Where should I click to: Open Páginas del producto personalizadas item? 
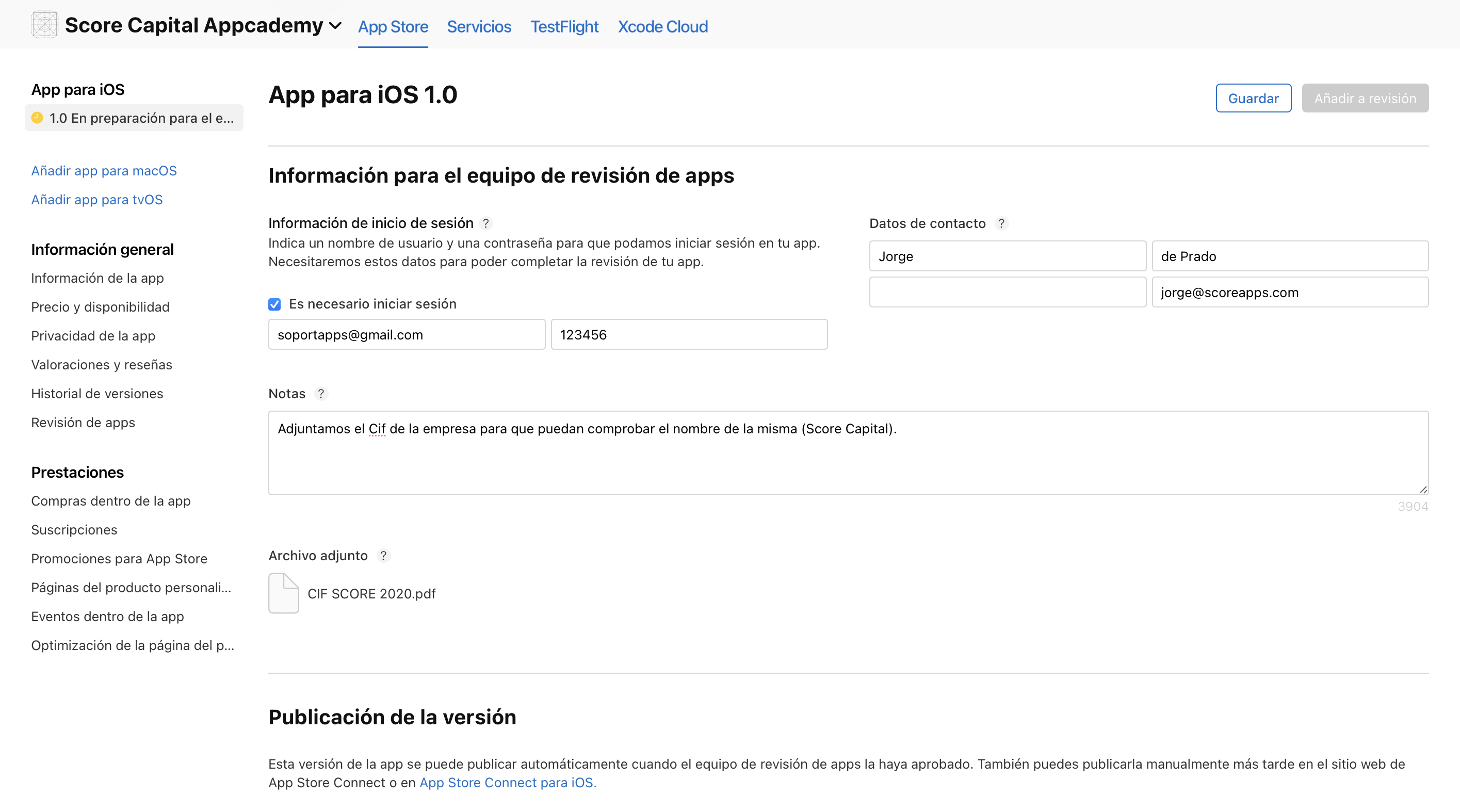click(131, 588)
